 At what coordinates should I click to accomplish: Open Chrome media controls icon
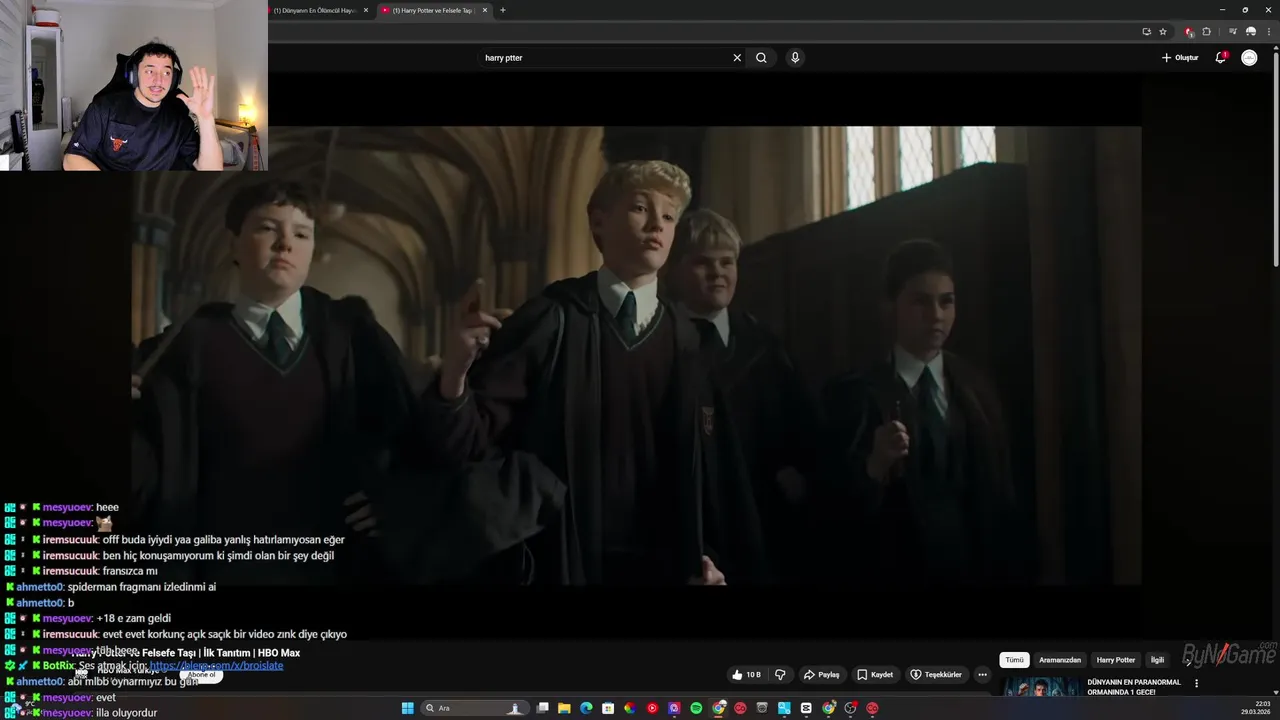pyautogui.click(x=1232, y=31)
